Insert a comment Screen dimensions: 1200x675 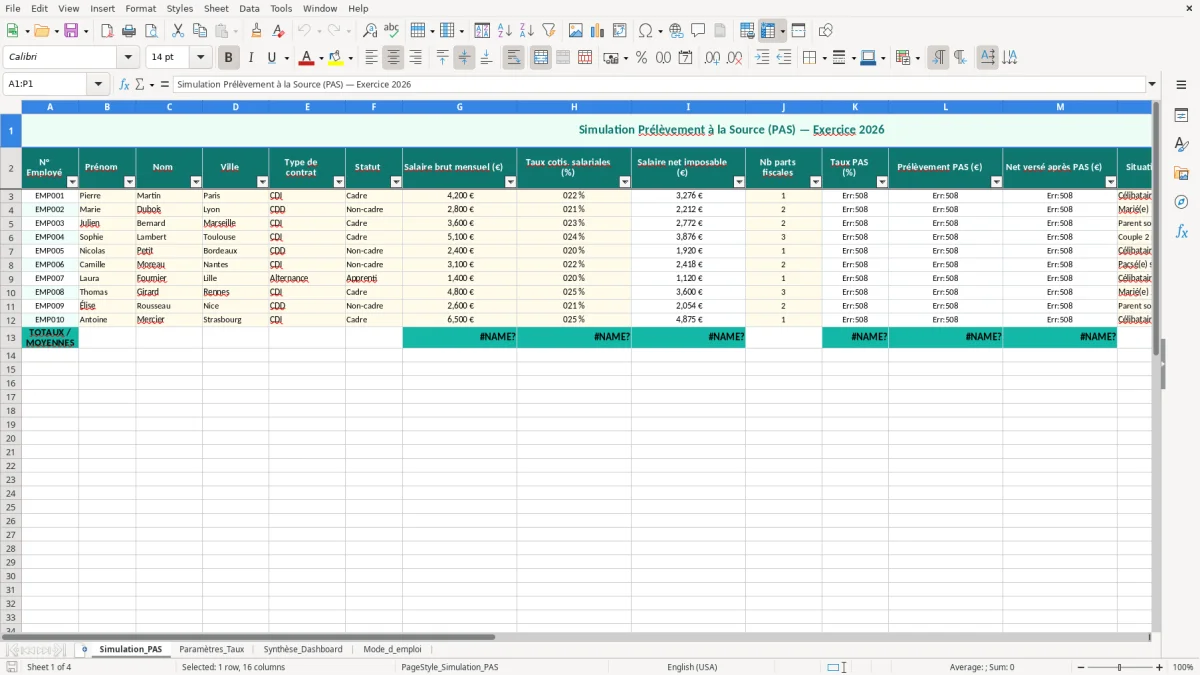(698, 31)
